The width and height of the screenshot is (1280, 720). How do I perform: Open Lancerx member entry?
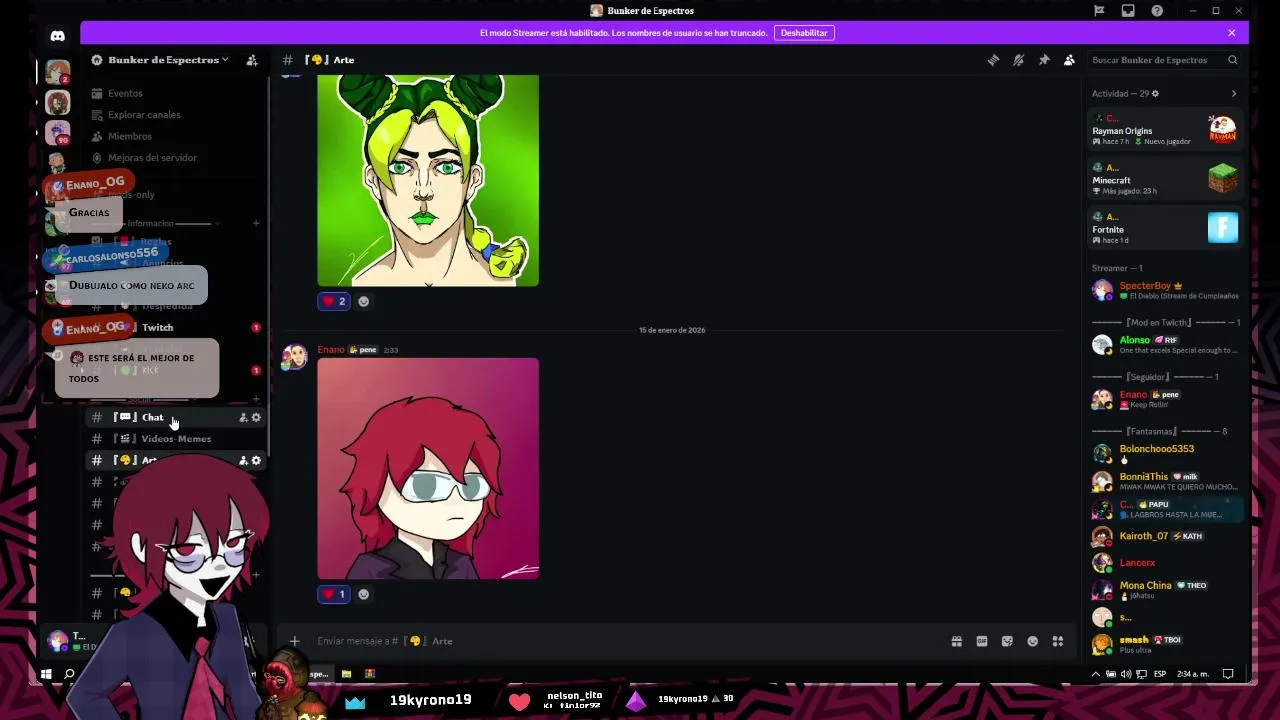pyautogui.click(x=1165, y=563)
